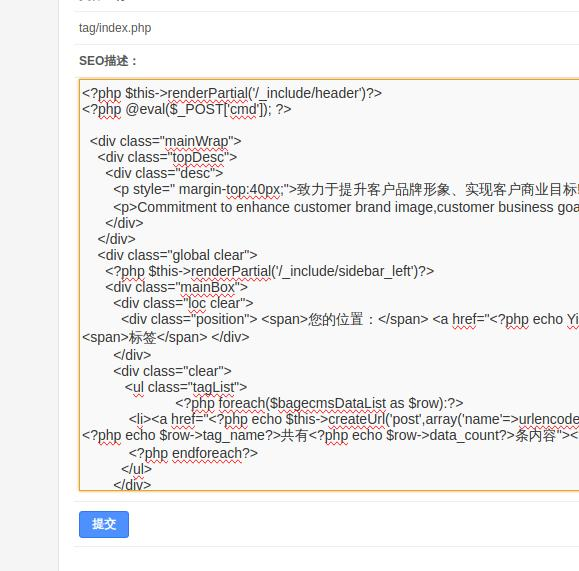Click the renderPartial('/_include/sidebar_left') line
Image resolution: width=579 pixels, height=571 pixels.
270,271
